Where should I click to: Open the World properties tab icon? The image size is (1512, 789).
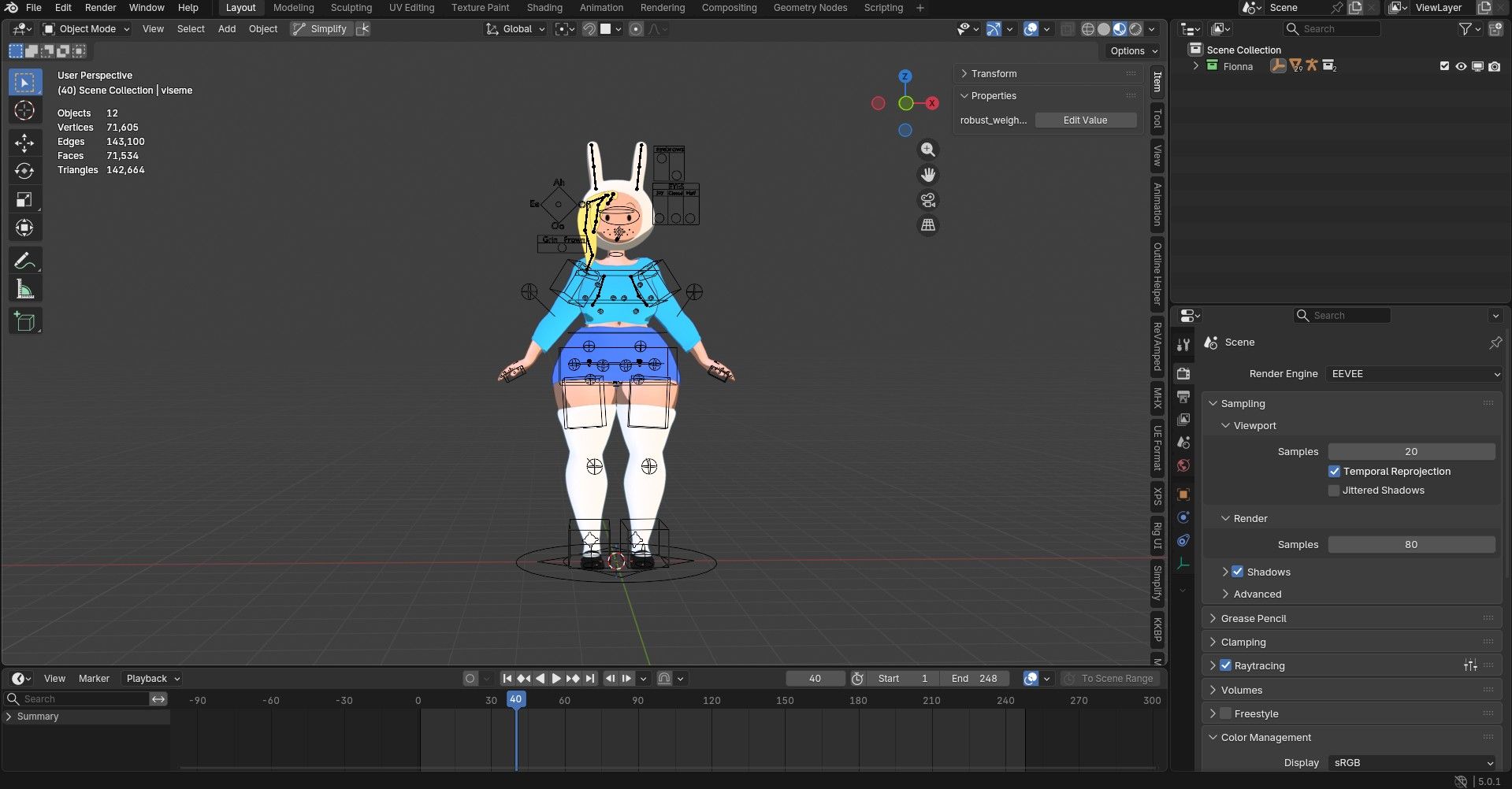(x=1183, y=465)
